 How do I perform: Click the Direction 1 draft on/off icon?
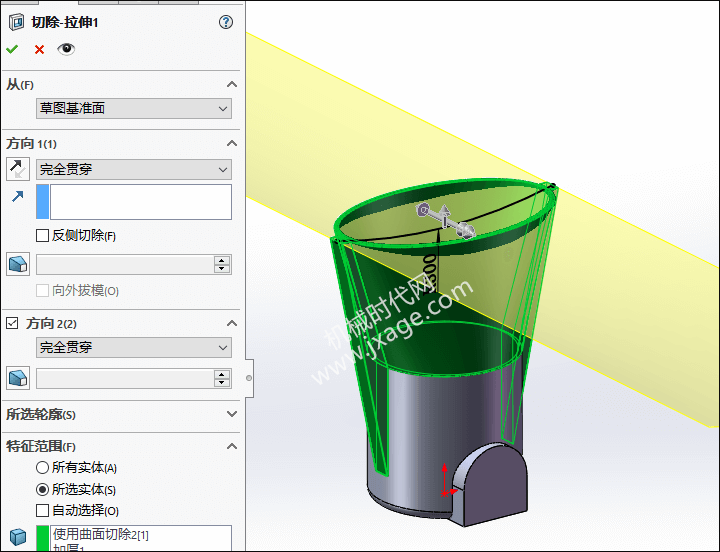18,264
